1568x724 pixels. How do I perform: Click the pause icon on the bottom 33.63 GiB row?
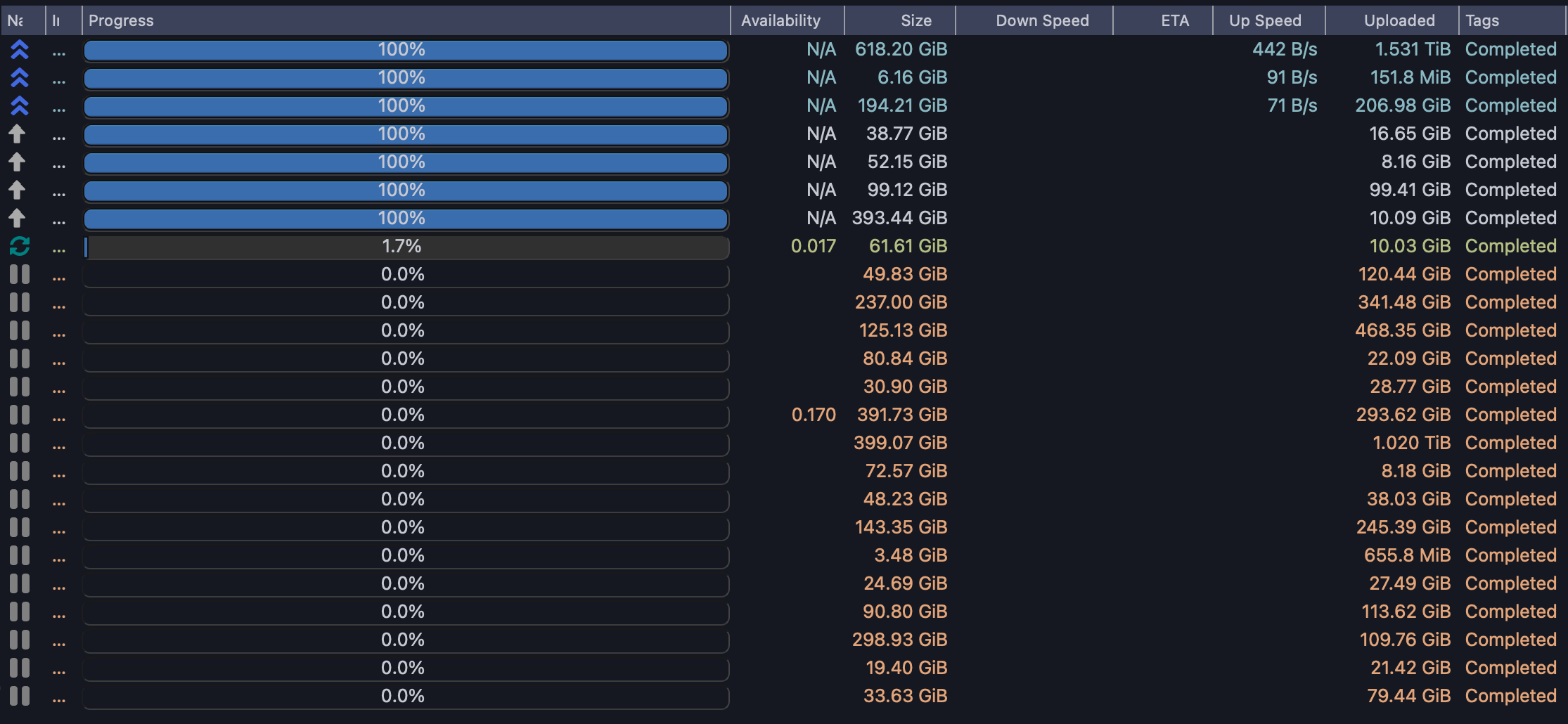click(19, 696)
